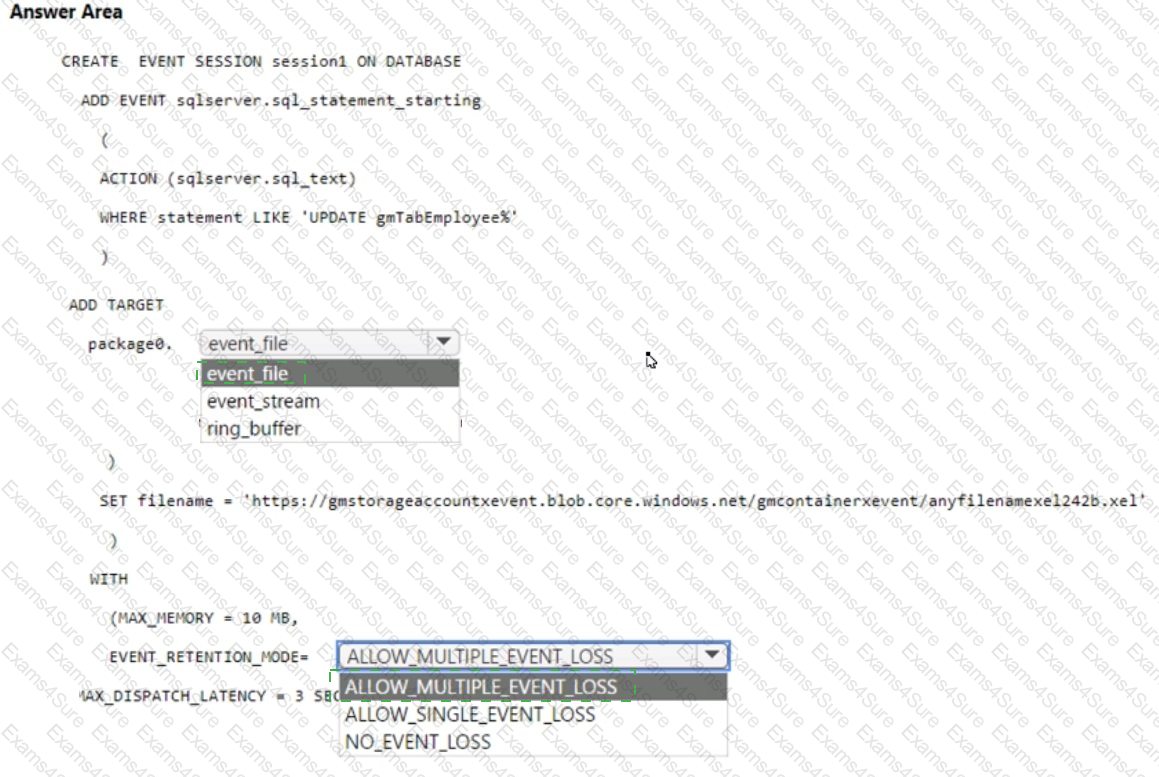Click the ADD EVENT sqlserver.sql_statement_starting line
Image resolution: width=1159 pixels, height=777 pixels.
[281, 101]
